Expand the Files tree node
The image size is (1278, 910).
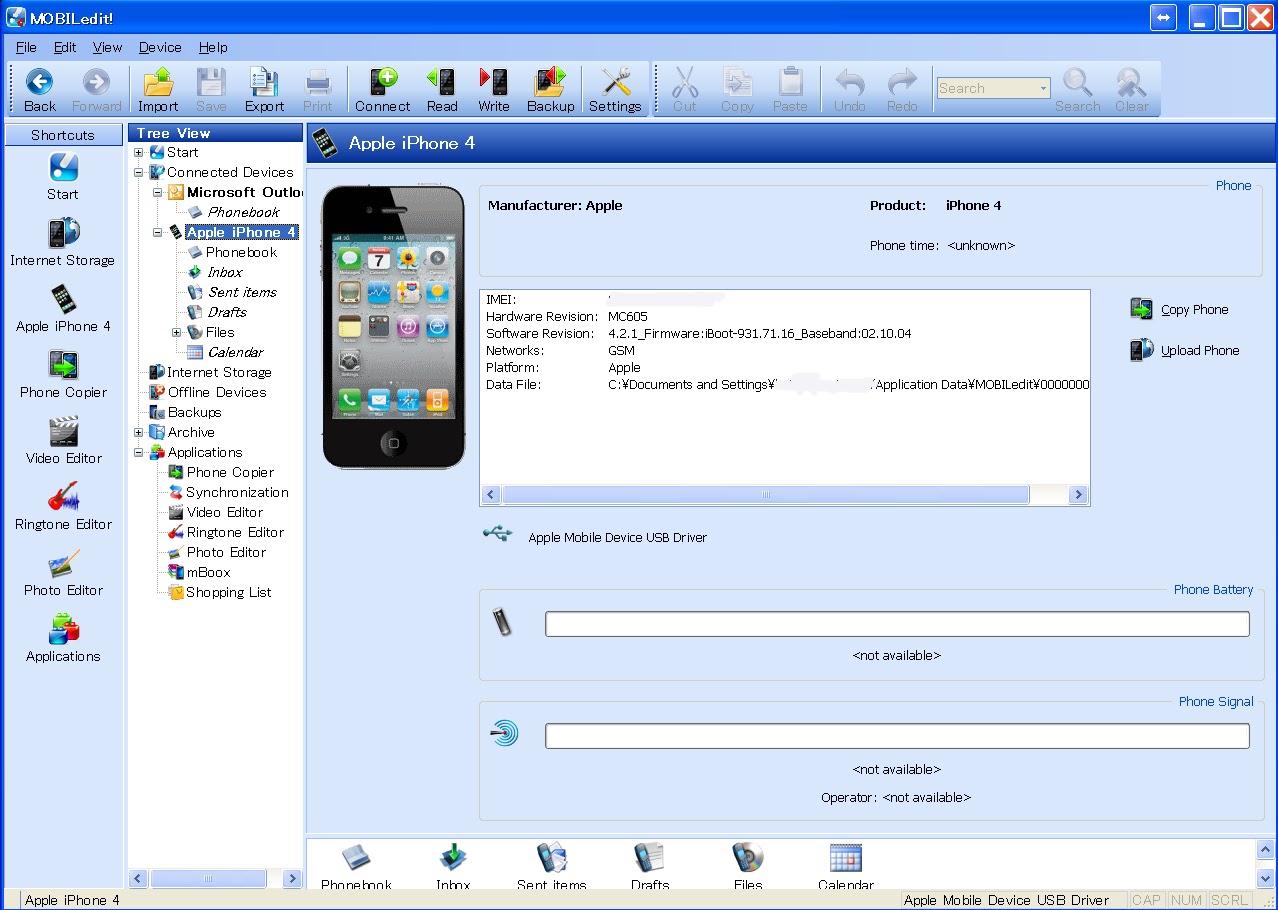pos(177,332)
